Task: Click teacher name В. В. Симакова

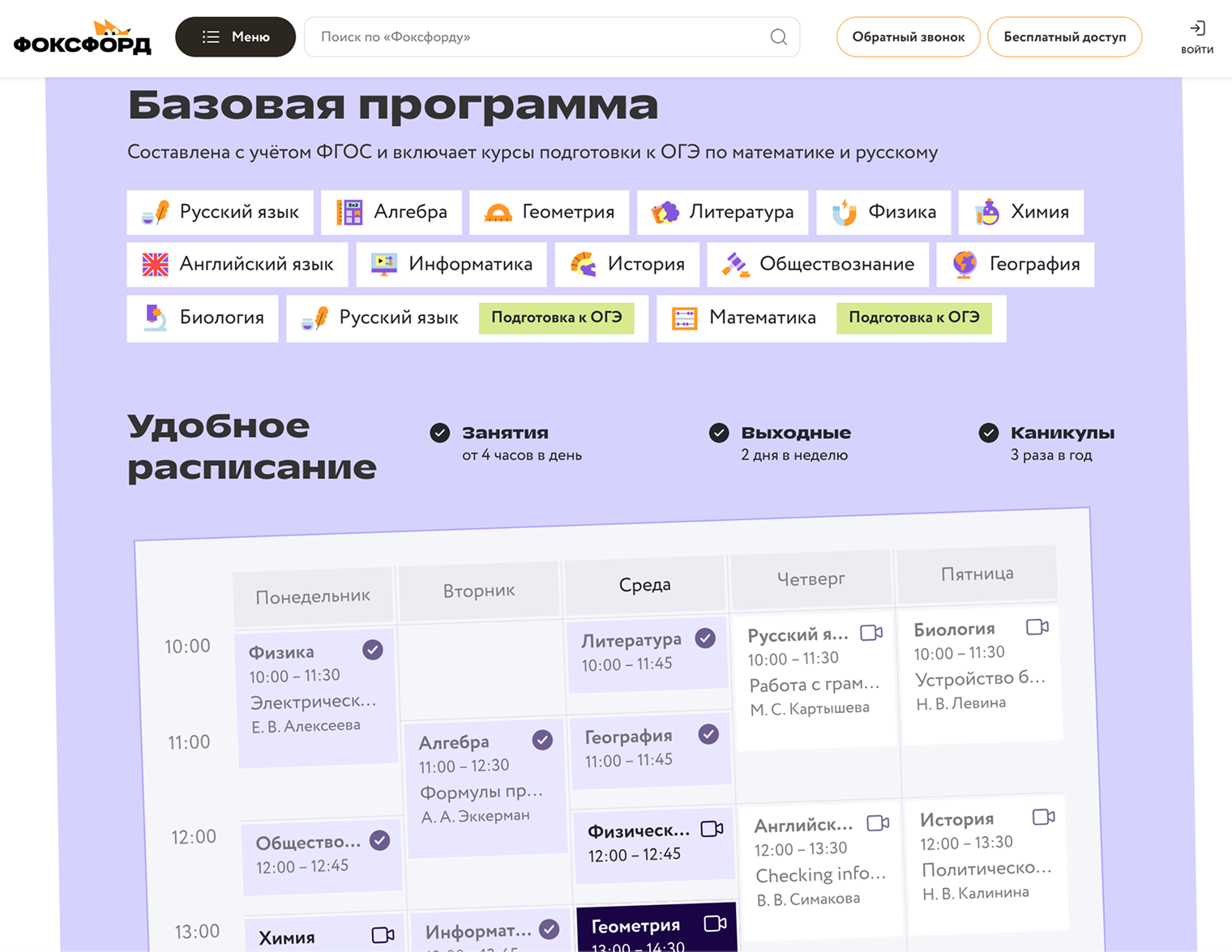Action: pyautogui.click(x=808, y=899)
